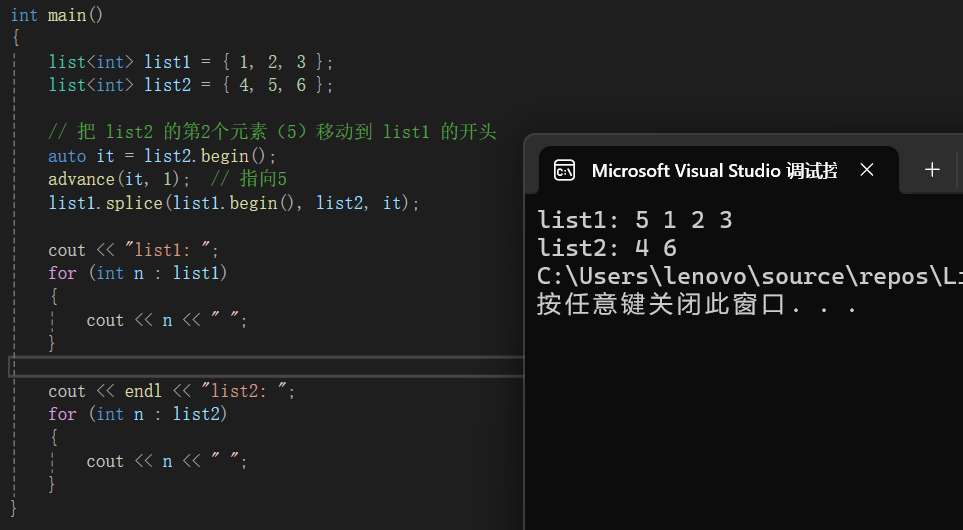Close the Microsoft Visual Studio debug console tab

[867, 170]
